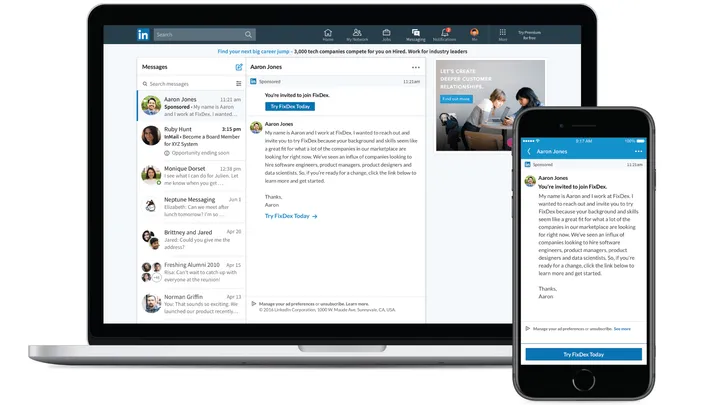Click the Search messages field
This screenshot has width=720, height=405.
[186, 84]
